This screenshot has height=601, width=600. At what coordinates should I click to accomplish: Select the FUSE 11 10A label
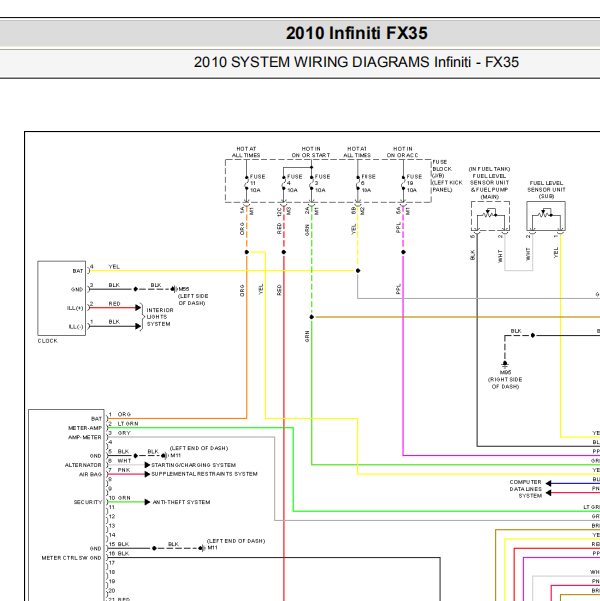click(257, 183)
